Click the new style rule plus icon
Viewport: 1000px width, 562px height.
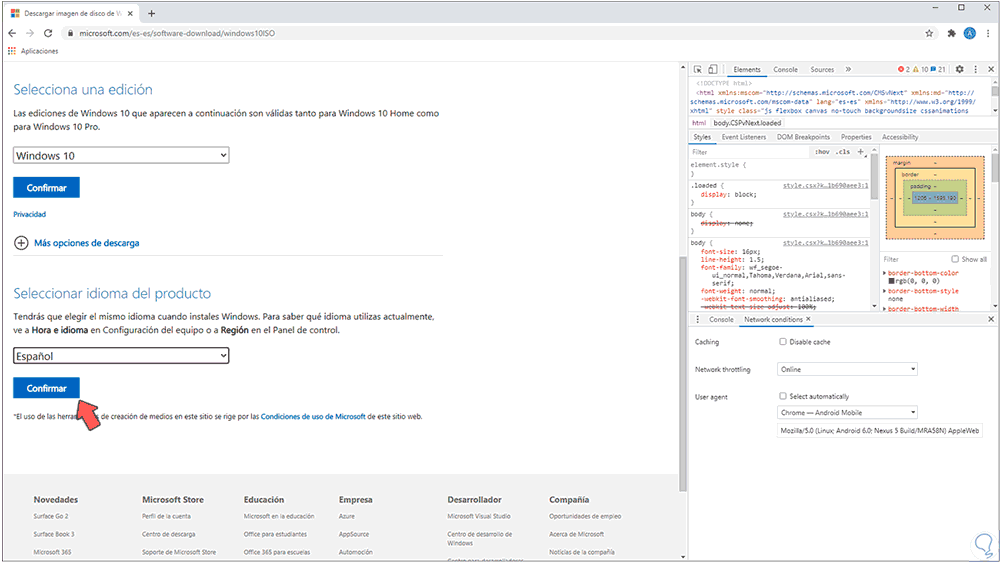pos(860,152)
